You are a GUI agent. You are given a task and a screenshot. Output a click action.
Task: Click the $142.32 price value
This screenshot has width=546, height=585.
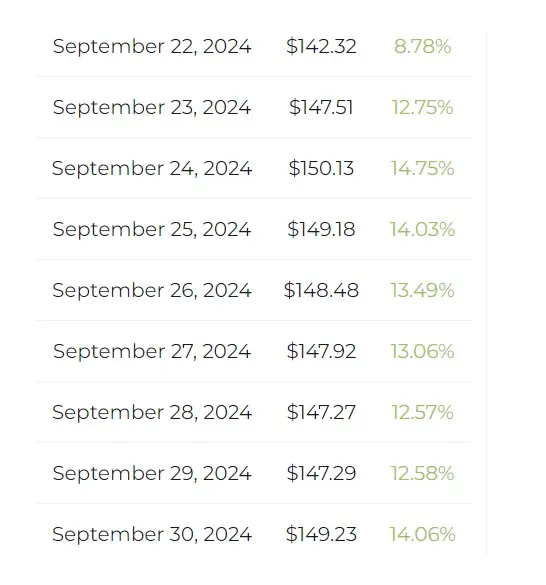click(321, 47)
